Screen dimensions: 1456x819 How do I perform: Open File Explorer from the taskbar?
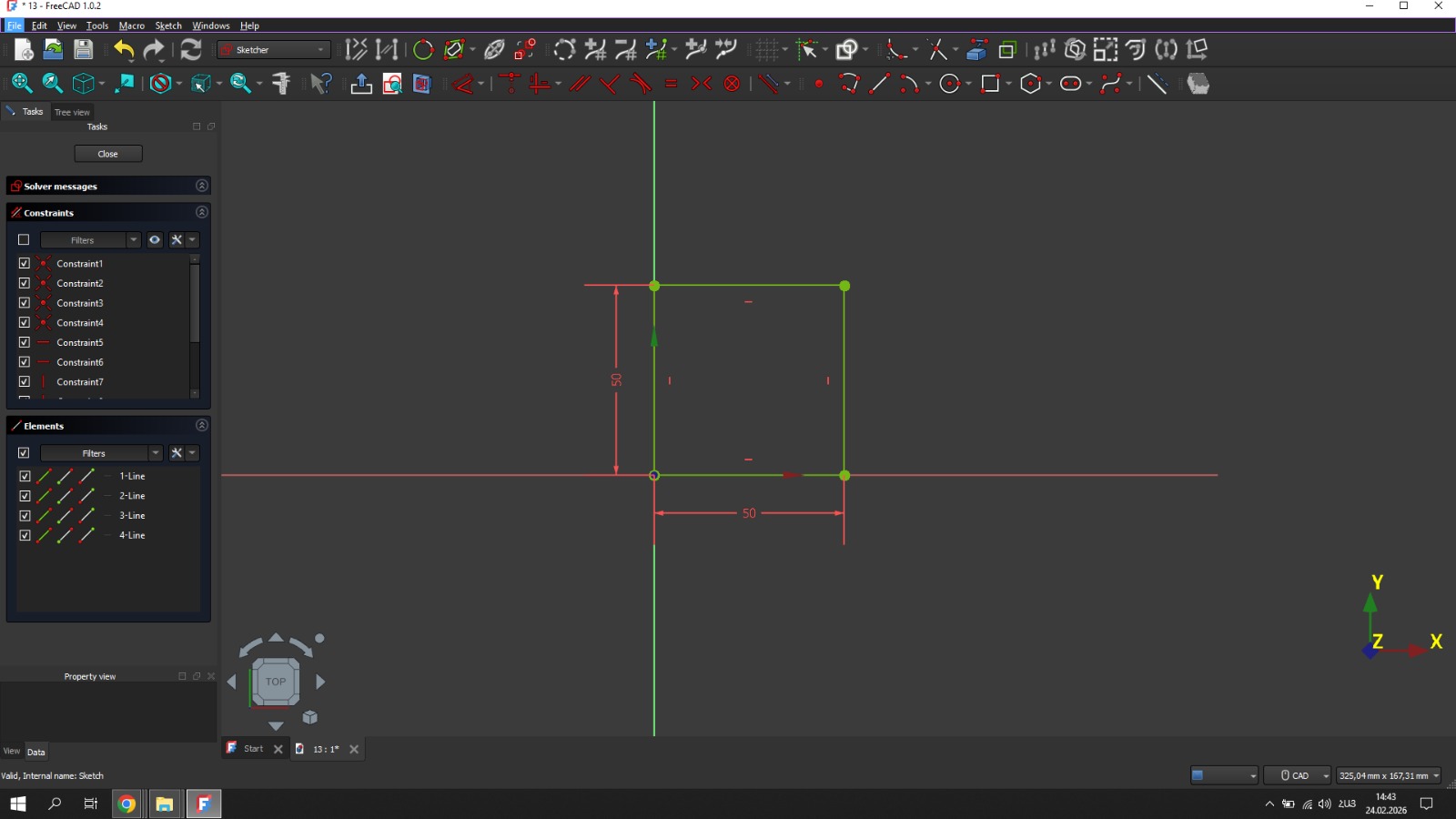164,804
